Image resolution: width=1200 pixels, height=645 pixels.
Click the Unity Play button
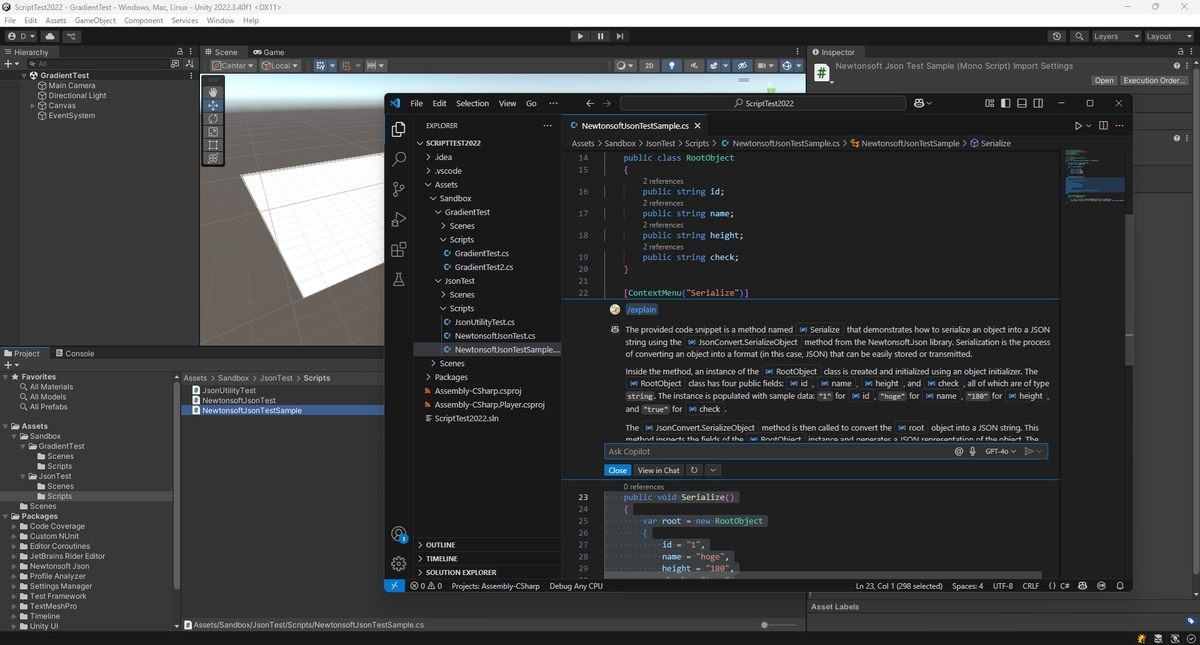[580, 36]
